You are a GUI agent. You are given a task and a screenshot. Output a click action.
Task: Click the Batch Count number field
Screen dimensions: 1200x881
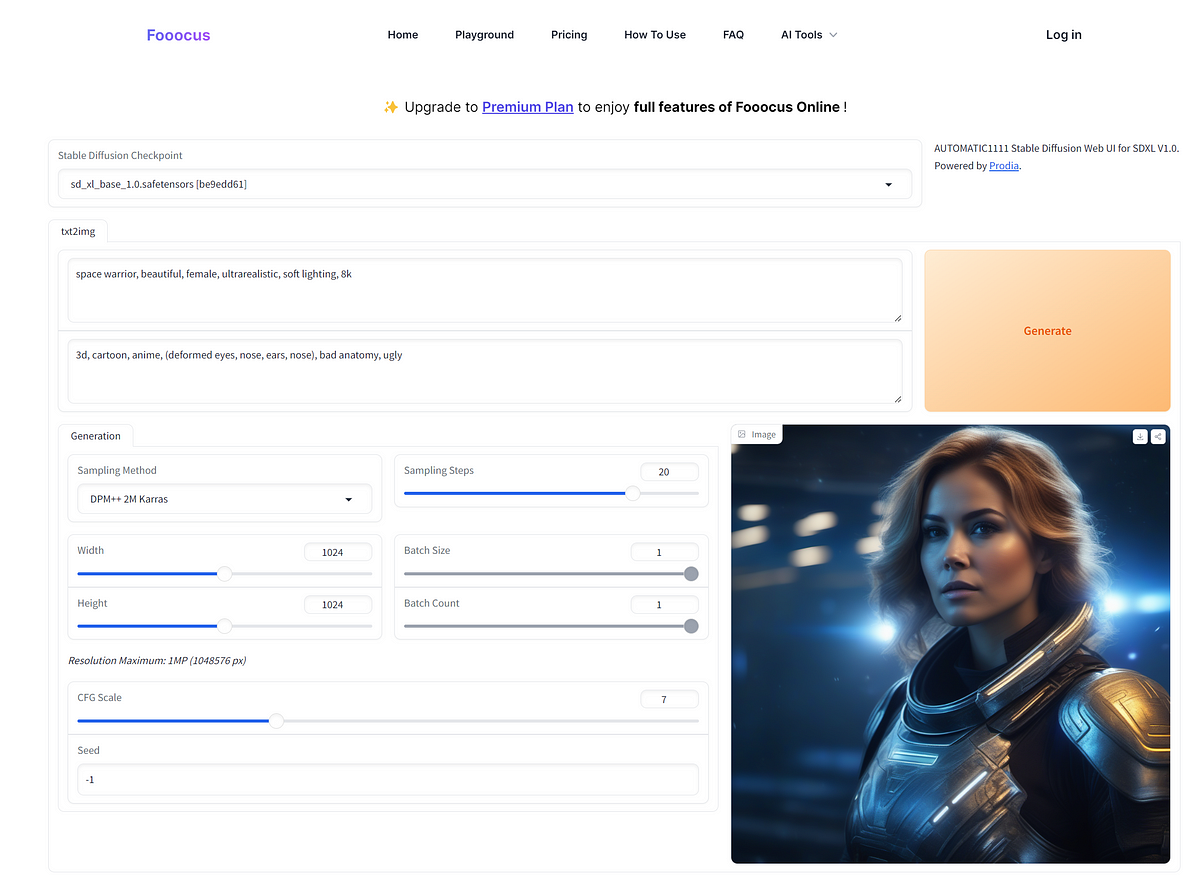point(664,605)
